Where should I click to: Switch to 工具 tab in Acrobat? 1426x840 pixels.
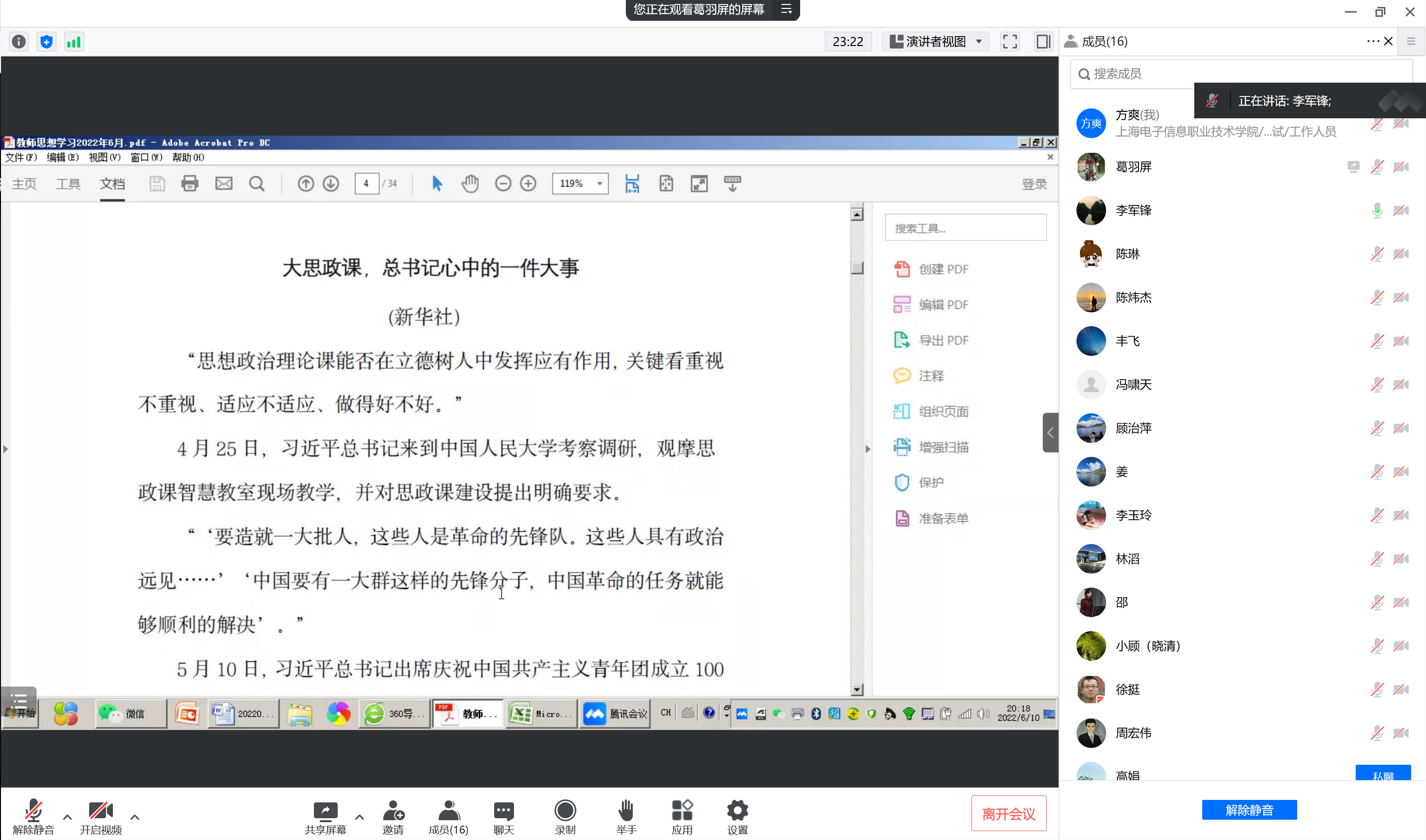point(68,184)
